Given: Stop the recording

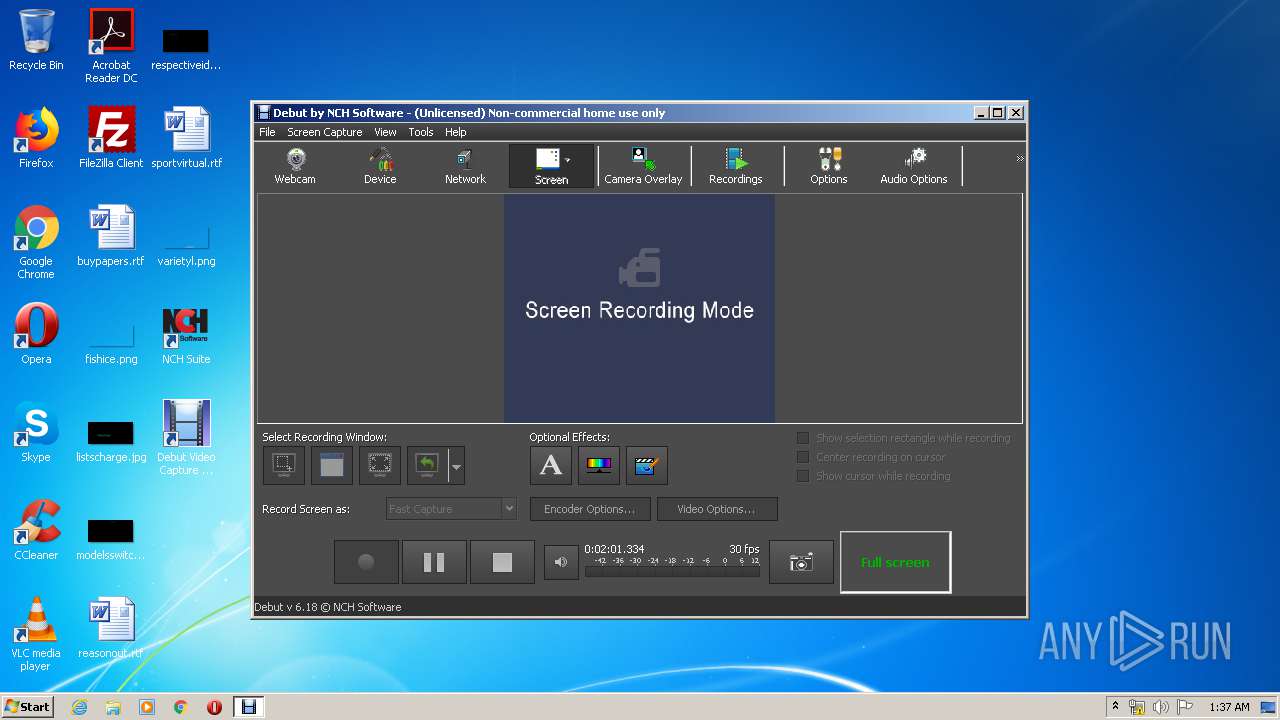Looking at the screenshot, I should click(x=502, y=562).
